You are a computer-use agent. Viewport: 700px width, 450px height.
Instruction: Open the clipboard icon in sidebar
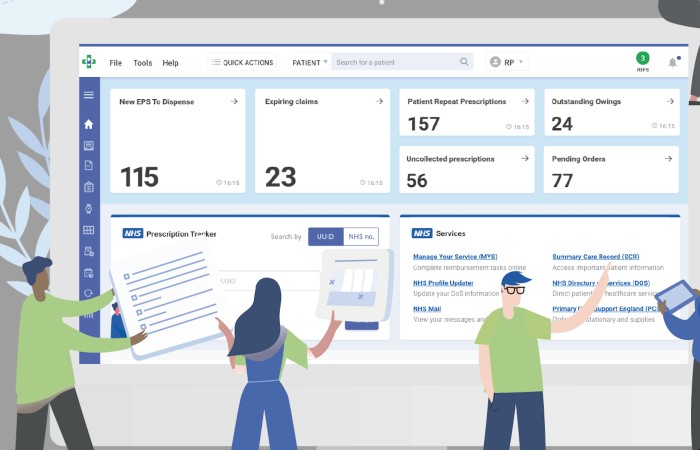click(x=89, y=187)
